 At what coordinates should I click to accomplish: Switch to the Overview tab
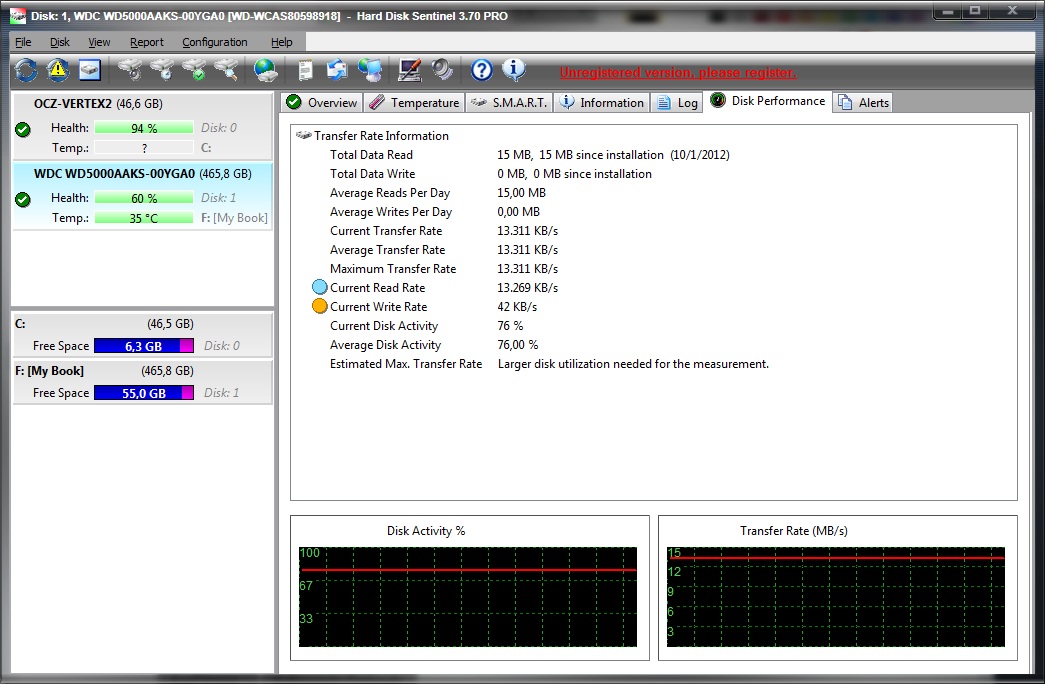pos(322,103)
